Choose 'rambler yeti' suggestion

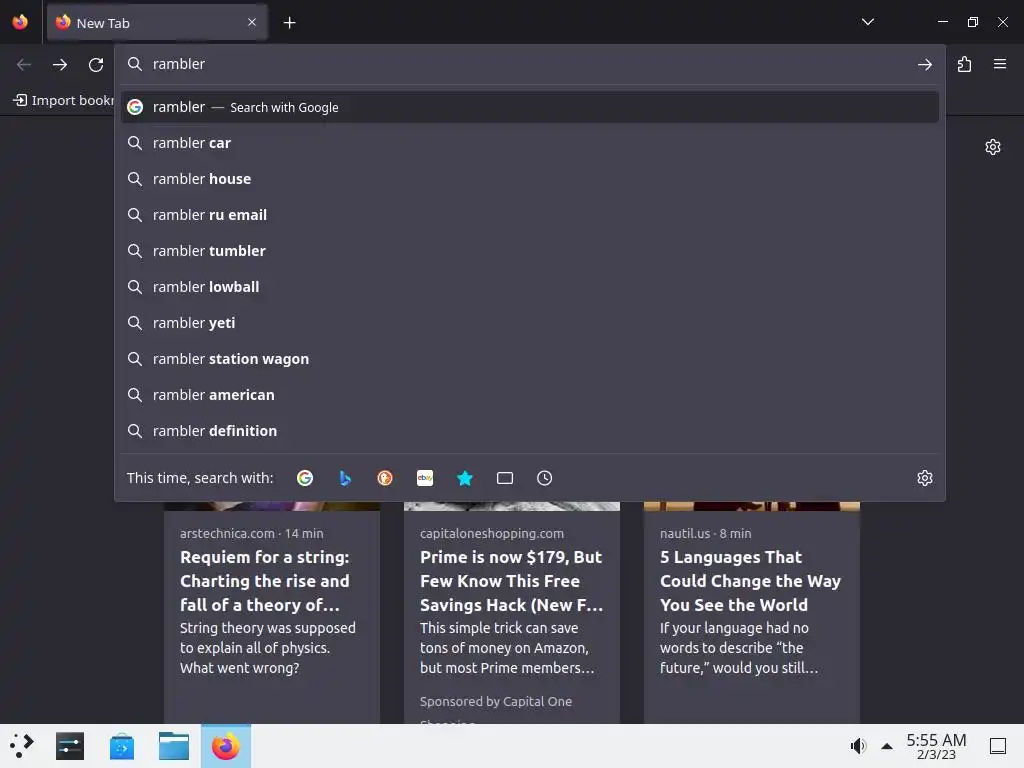pyautogui.click(x=530, y=323)
